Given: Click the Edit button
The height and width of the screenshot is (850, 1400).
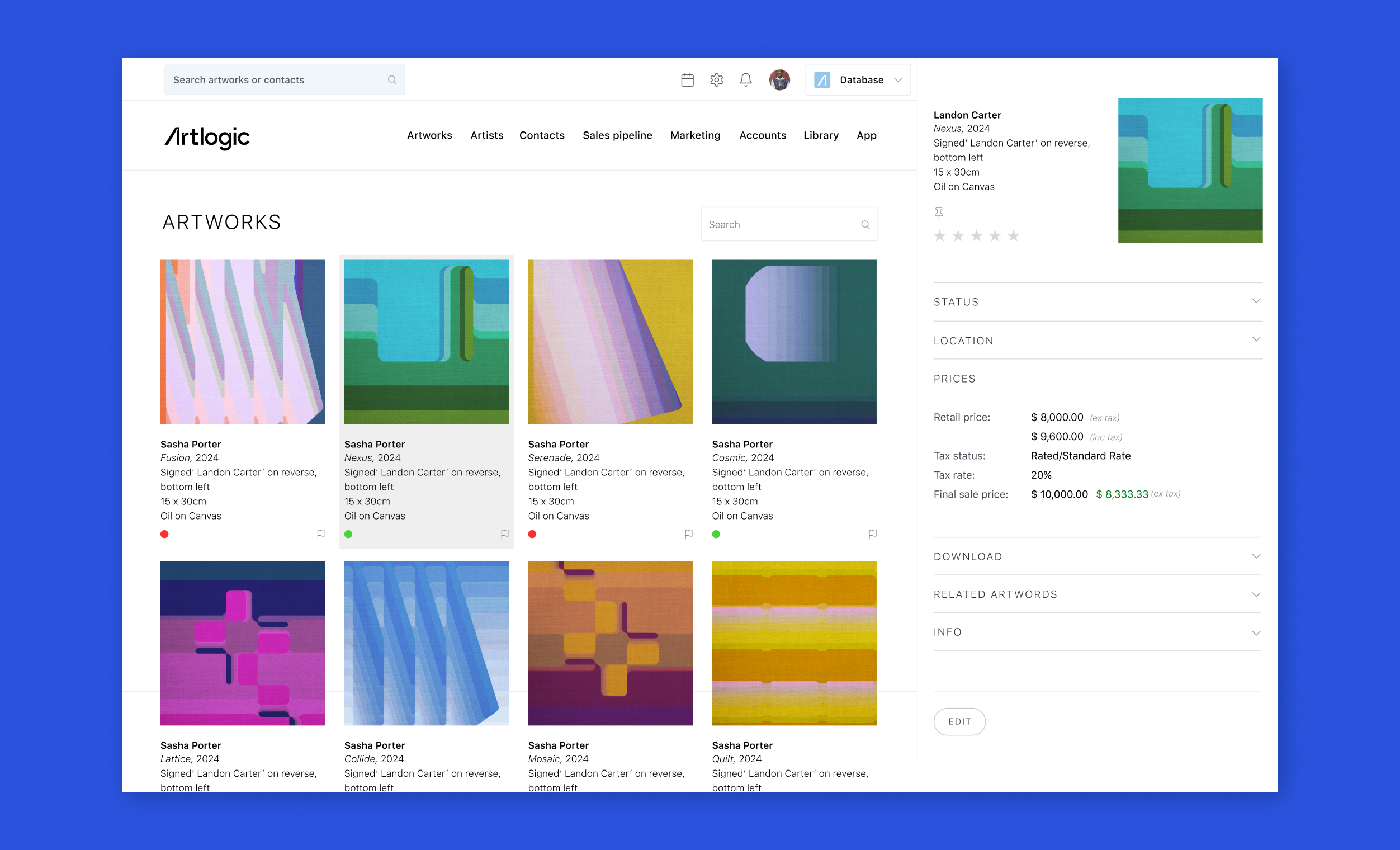Looking at the screenshot, I should 959,721.
